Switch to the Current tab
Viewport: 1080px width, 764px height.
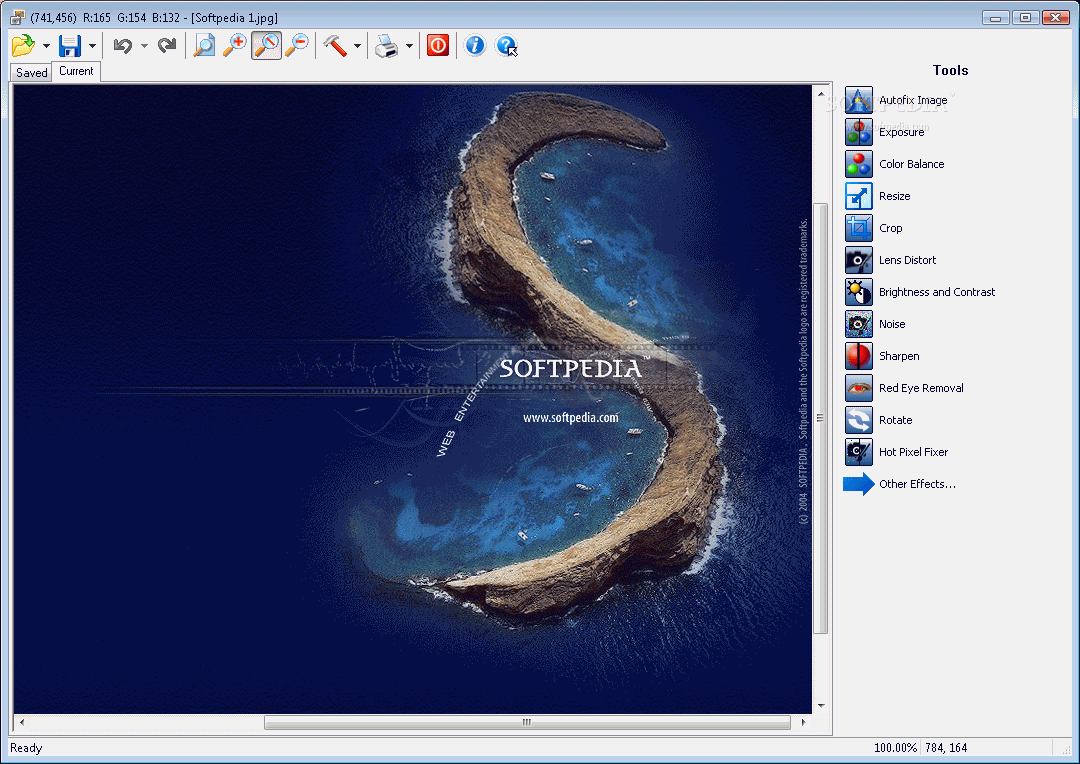[x=76, y=71]
